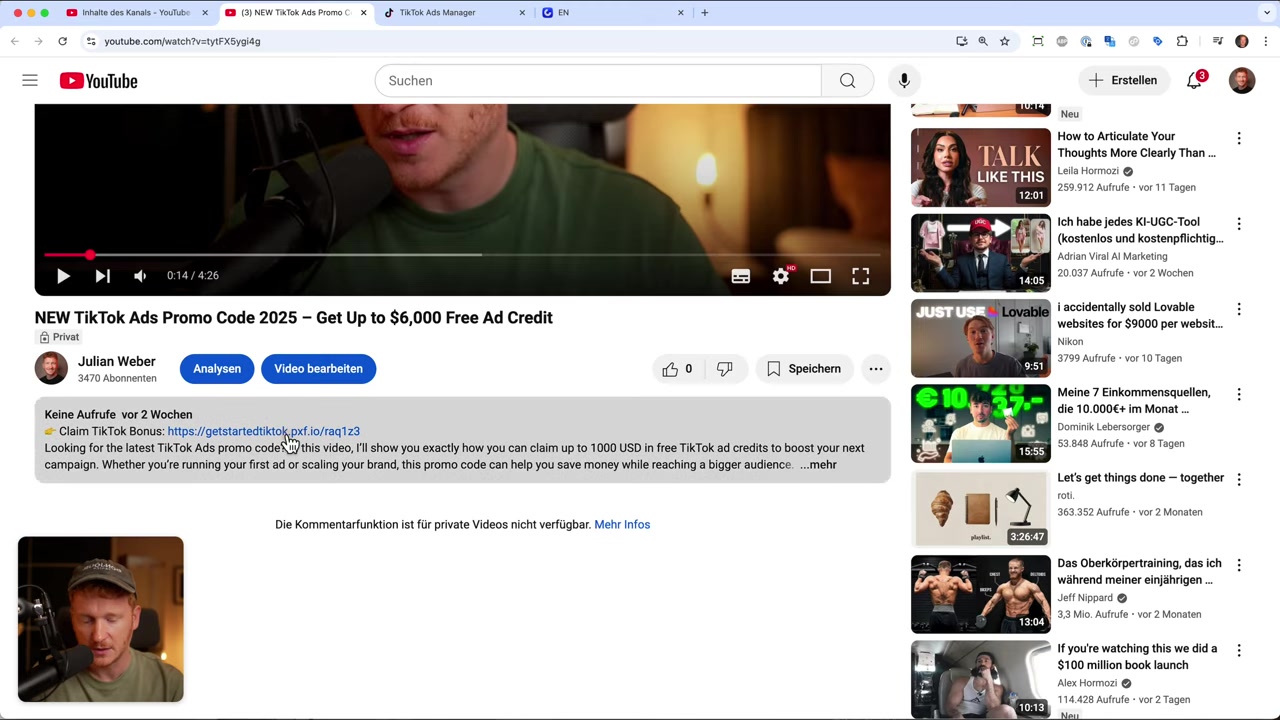
Task: Seek on the video progress bar
Action: (462, 255)
